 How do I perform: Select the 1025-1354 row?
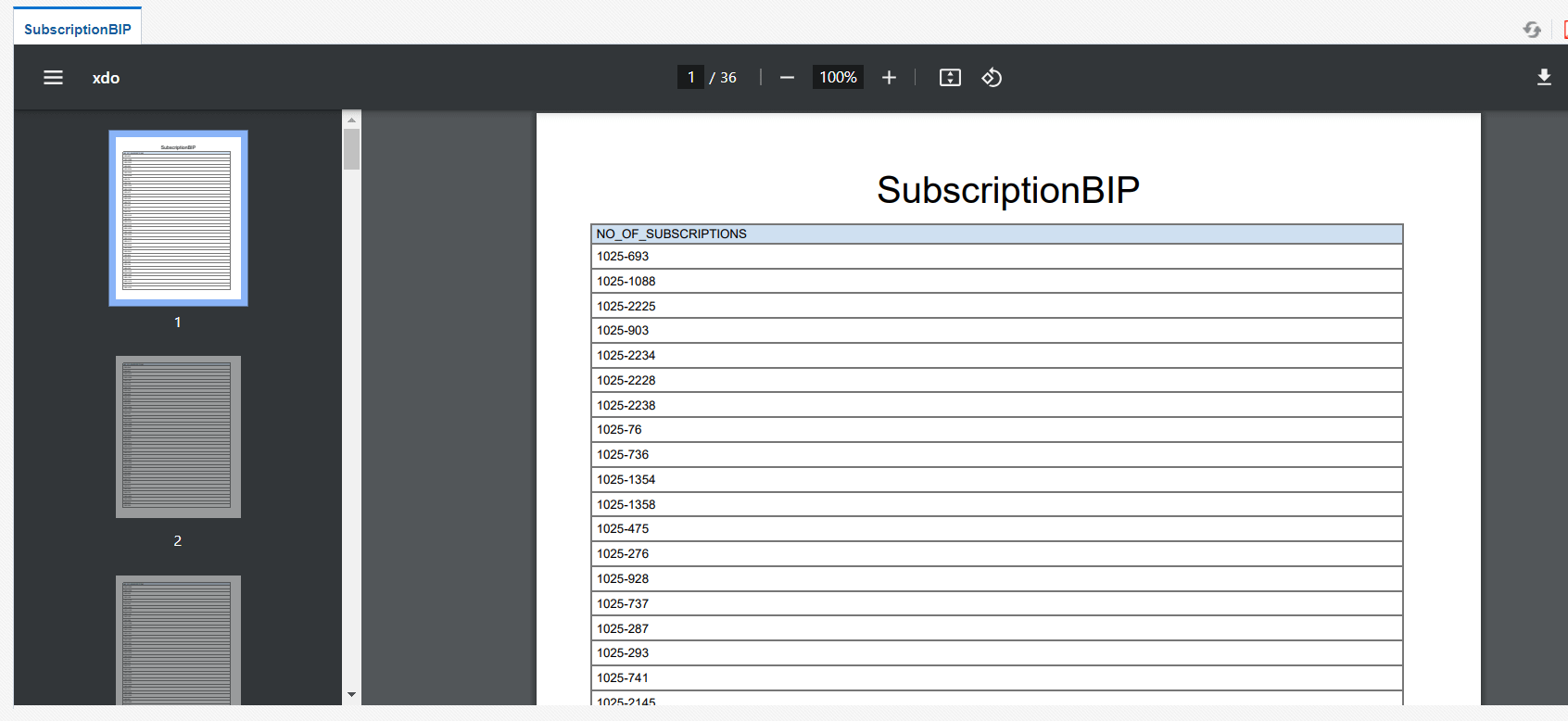pyautogui.click(x=997, y=480)
